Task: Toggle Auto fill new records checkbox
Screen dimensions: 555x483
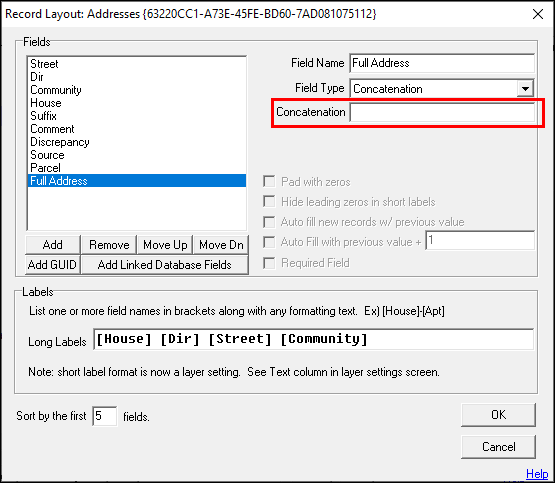Action: click(269, 222)
